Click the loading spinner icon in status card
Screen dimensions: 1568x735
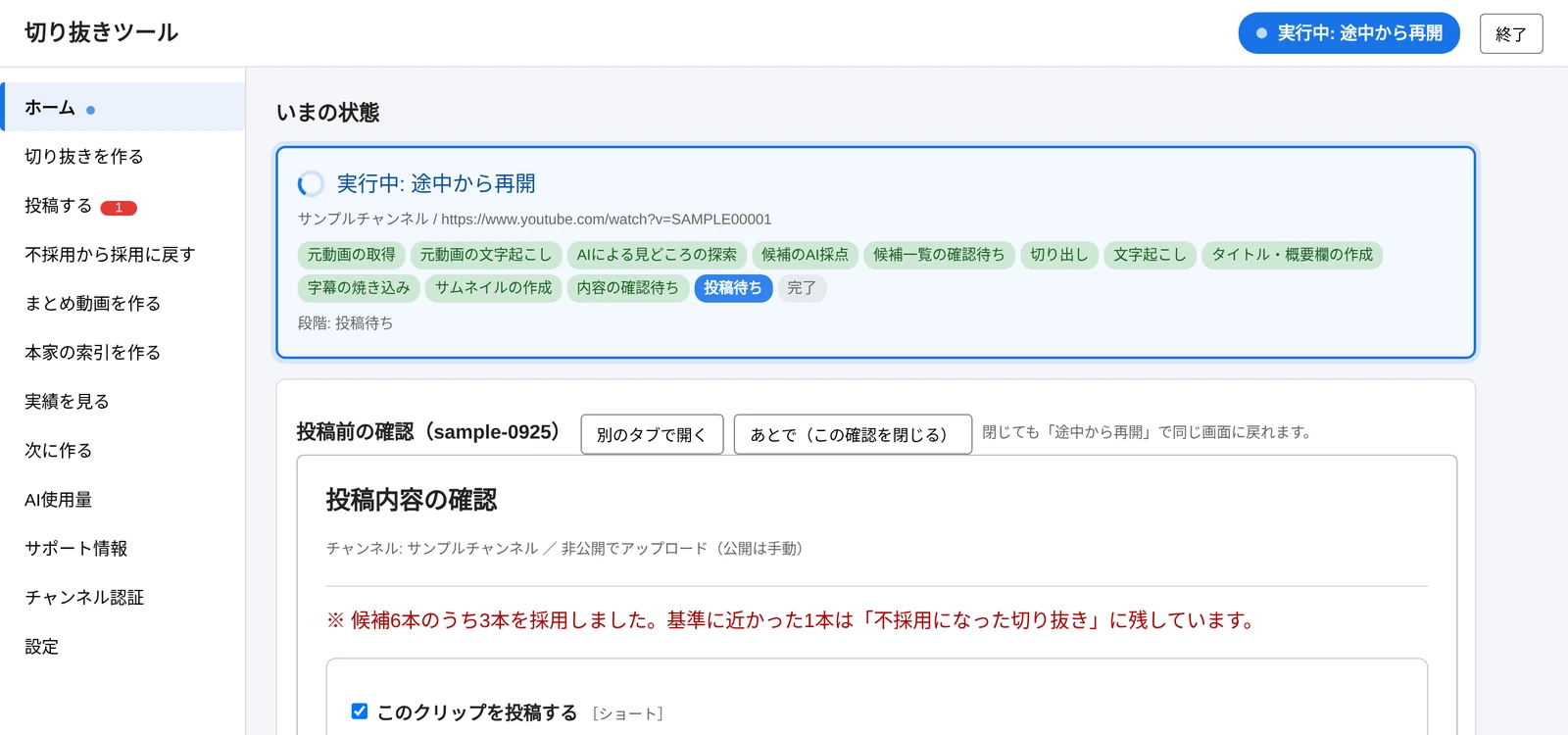click(311, 183)
